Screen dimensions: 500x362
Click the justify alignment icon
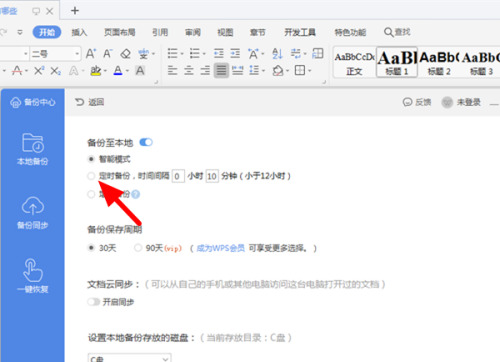point(221,70)
